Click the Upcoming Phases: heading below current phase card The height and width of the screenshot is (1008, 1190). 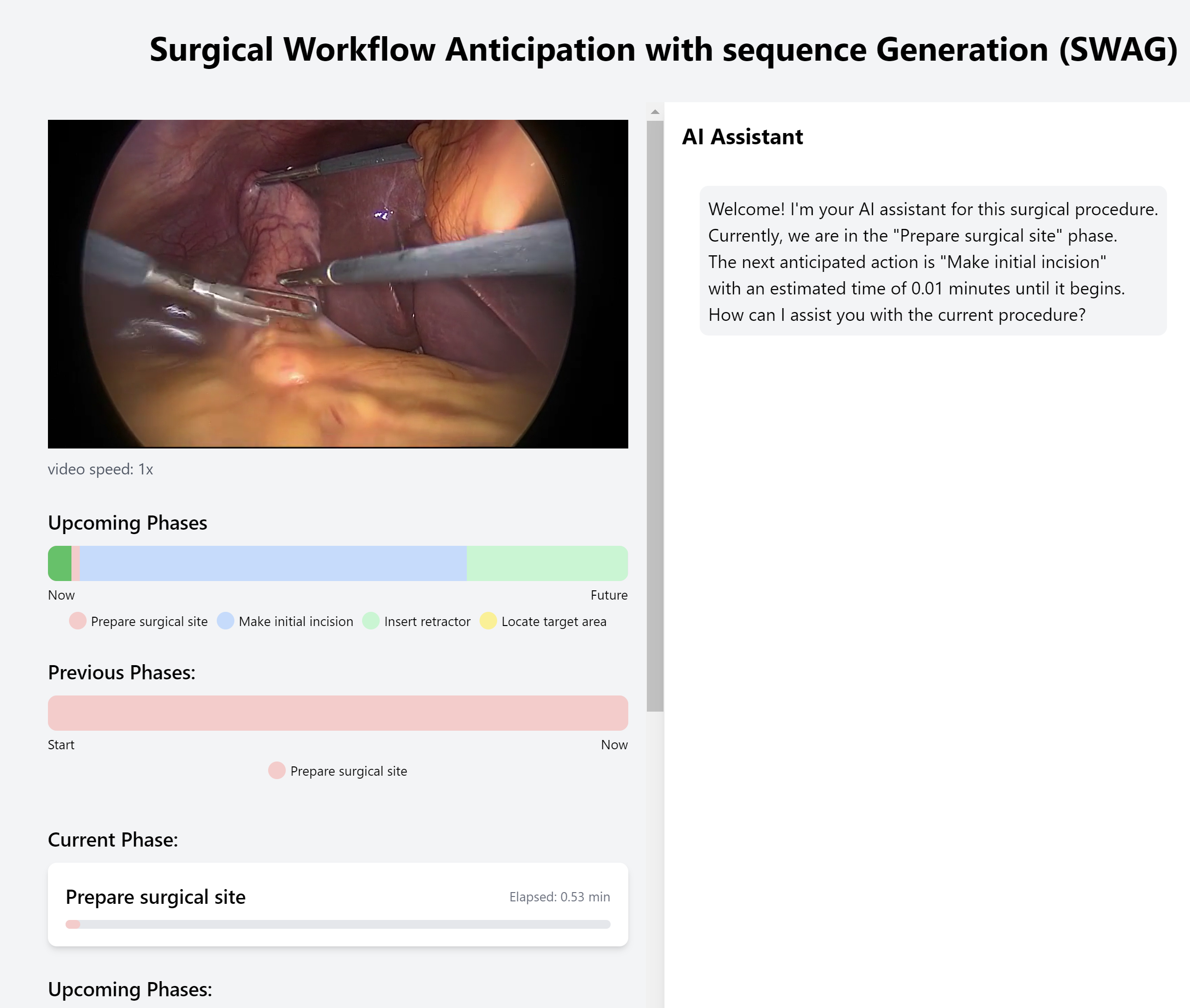point(130,989)
